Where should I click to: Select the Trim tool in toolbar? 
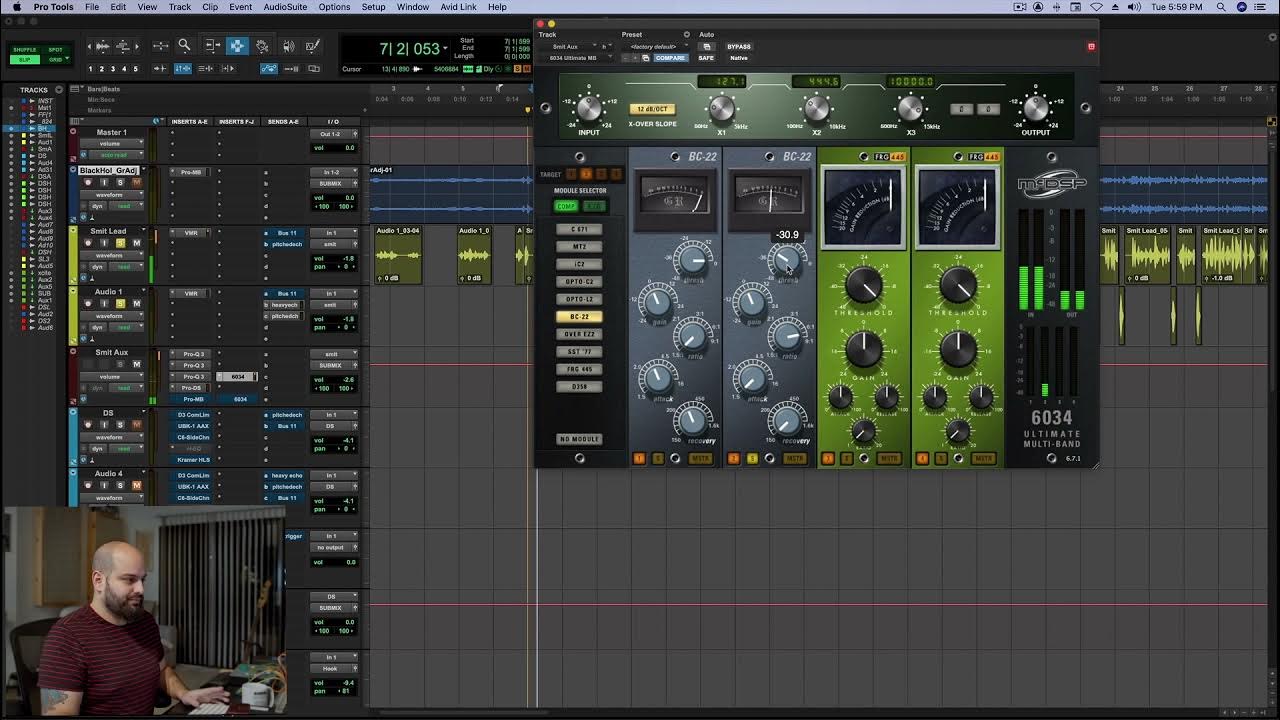tap(213, 46)
